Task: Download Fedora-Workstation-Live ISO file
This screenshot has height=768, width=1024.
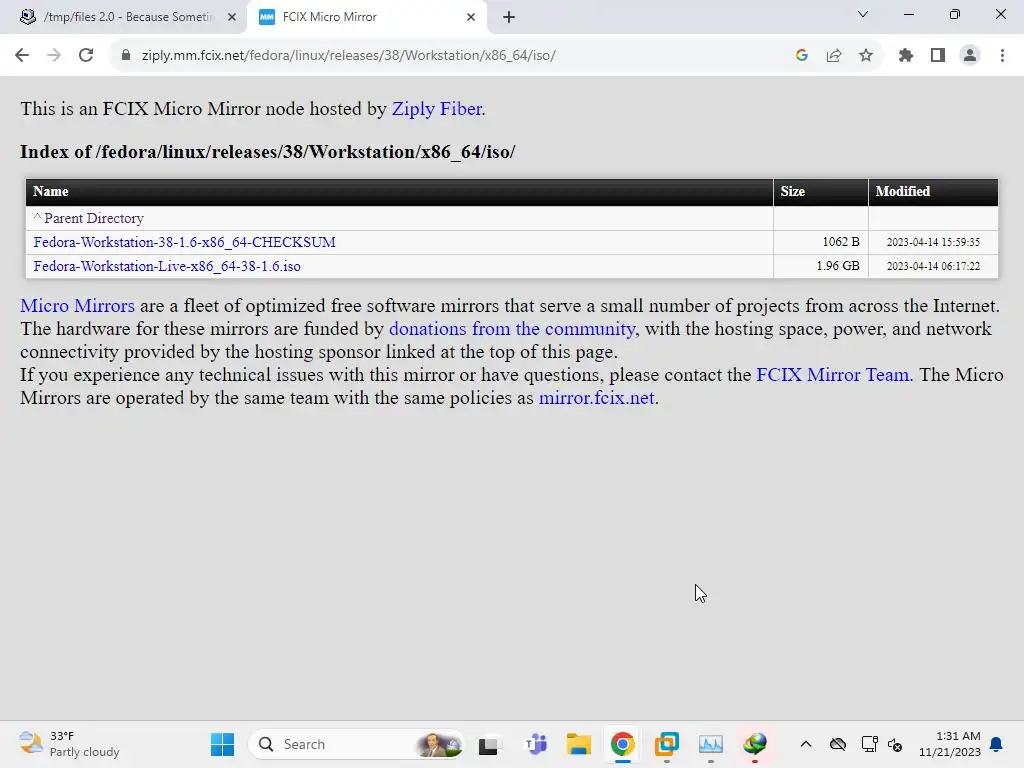Action: 167,266
